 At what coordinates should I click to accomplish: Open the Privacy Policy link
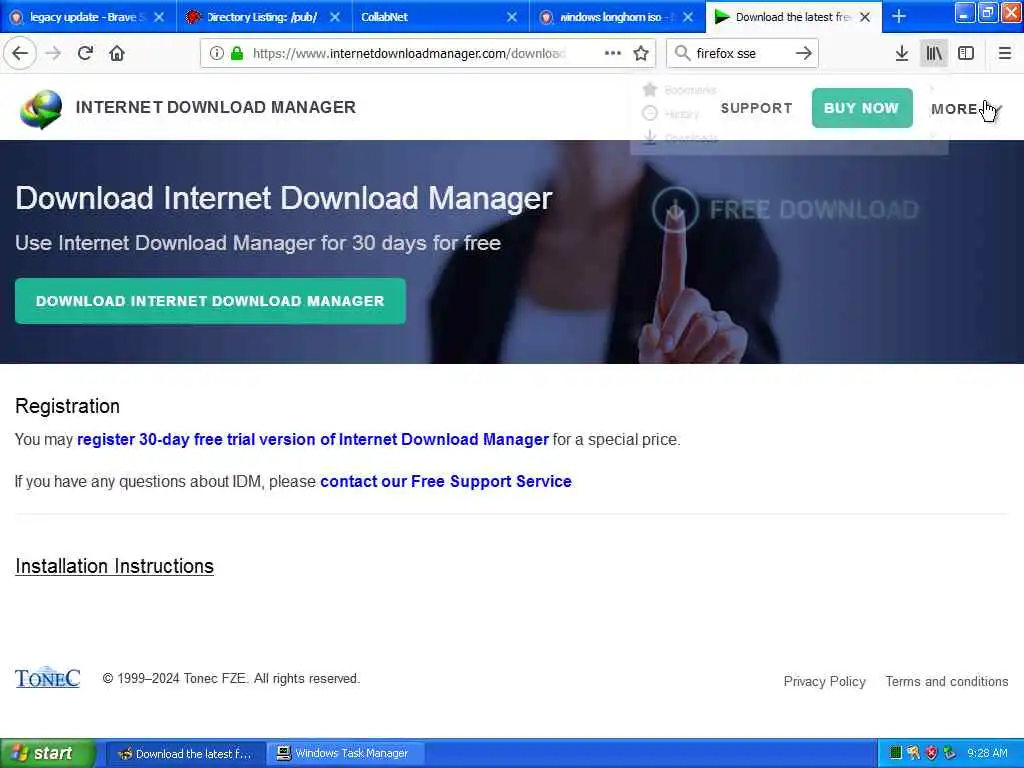[824, 682]
